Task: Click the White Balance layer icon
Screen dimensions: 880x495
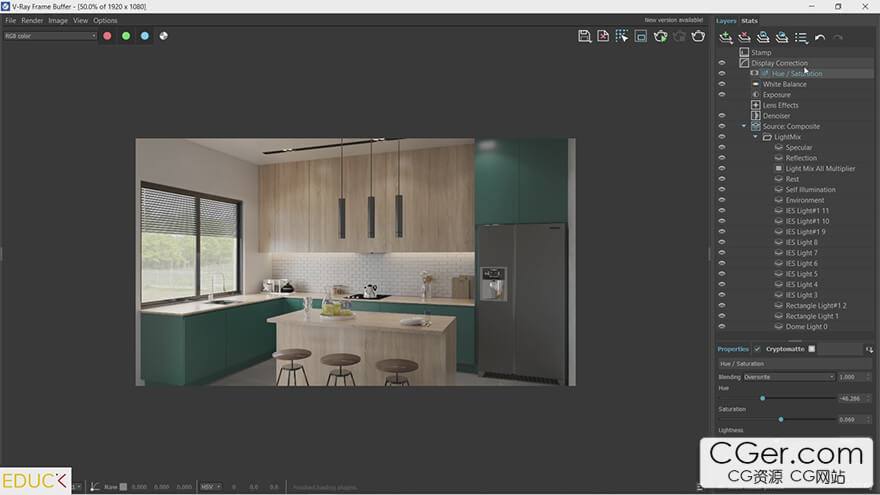Action: point(755,84)
